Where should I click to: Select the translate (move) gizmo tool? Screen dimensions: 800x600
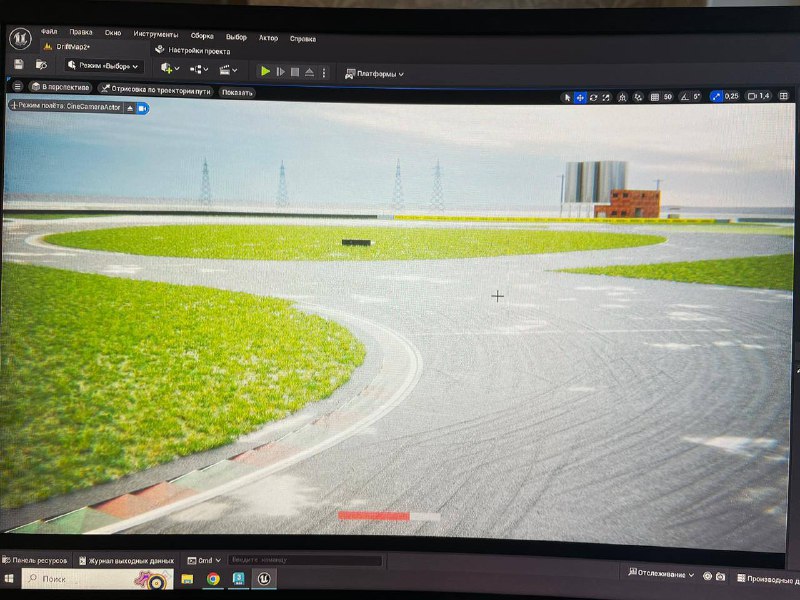click(x=580, y=97)
